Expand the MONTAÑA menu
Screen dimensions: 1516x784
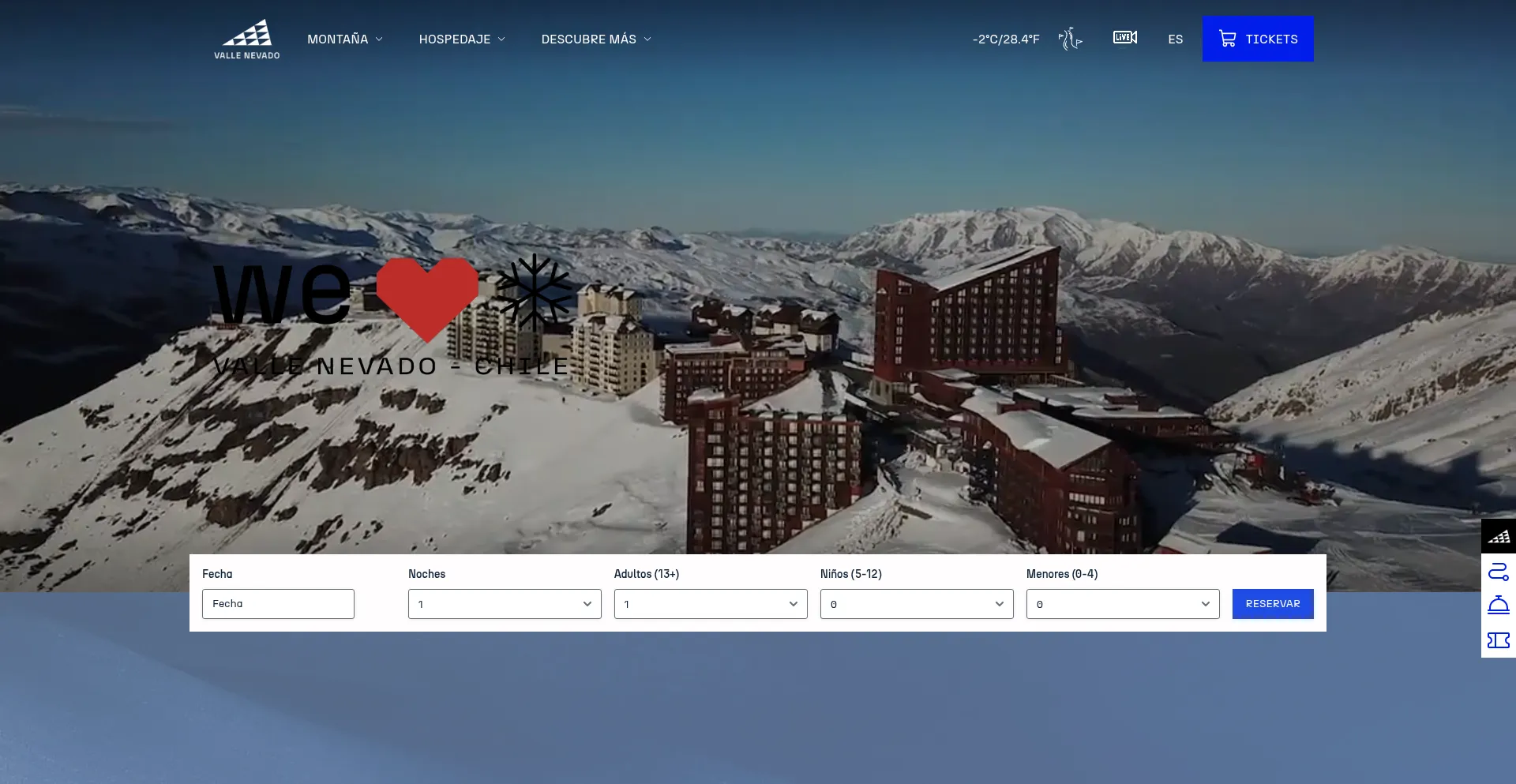345,39
